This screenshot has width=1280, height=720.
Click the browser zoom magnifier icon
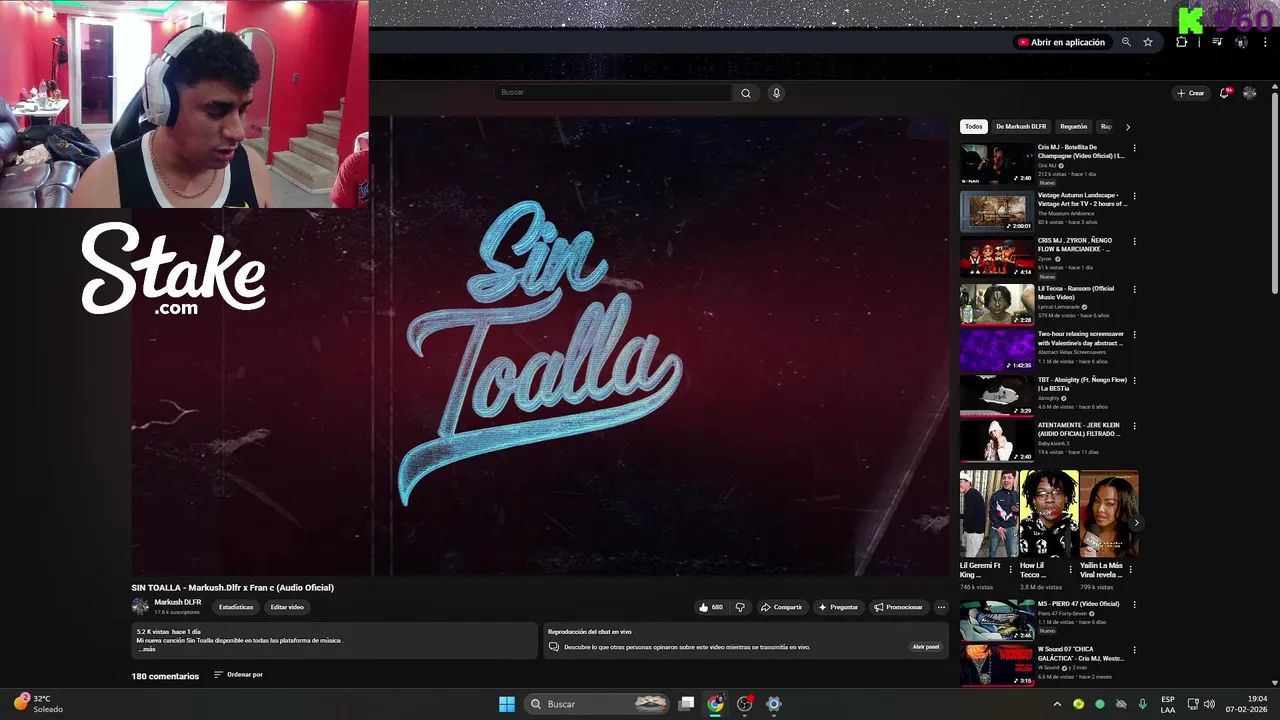1126,42
